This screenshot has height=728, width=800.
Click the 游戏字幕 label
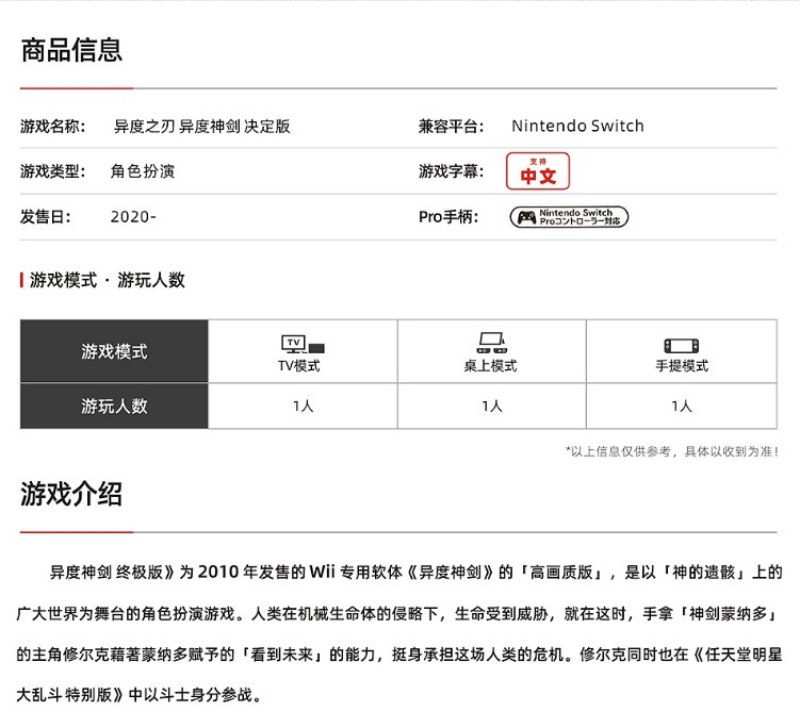tap(451, 172)
